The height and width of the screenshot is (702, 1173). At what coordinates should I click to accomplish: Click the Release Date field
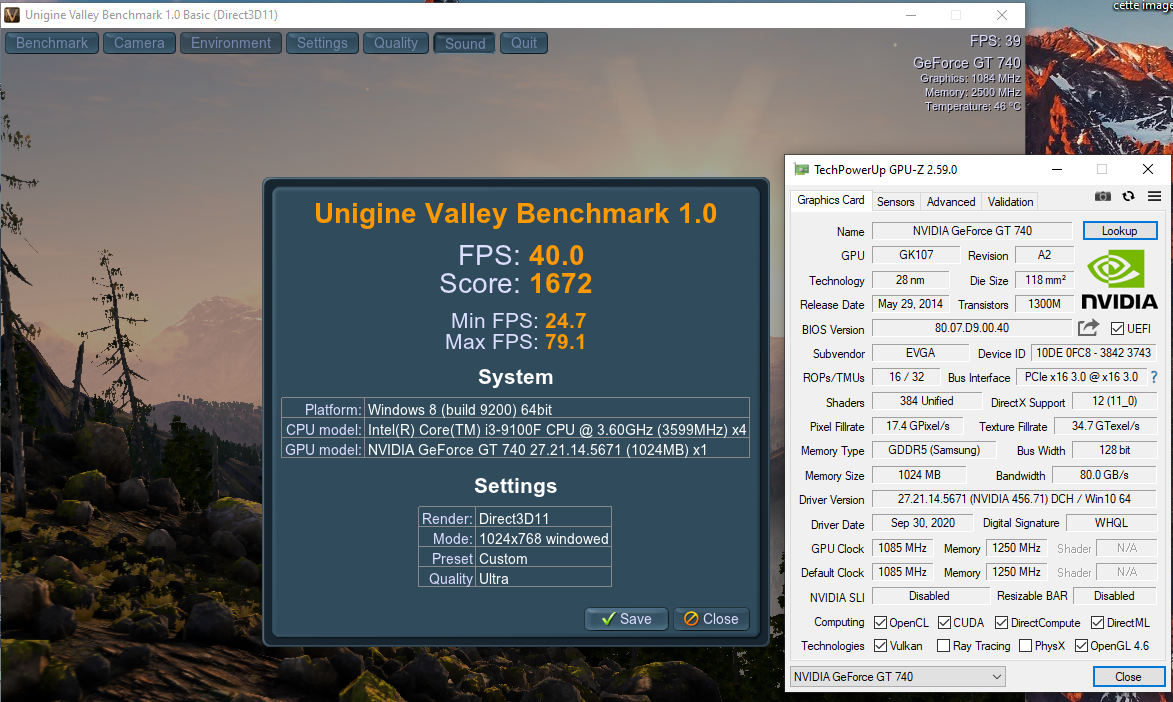(910, 304)
